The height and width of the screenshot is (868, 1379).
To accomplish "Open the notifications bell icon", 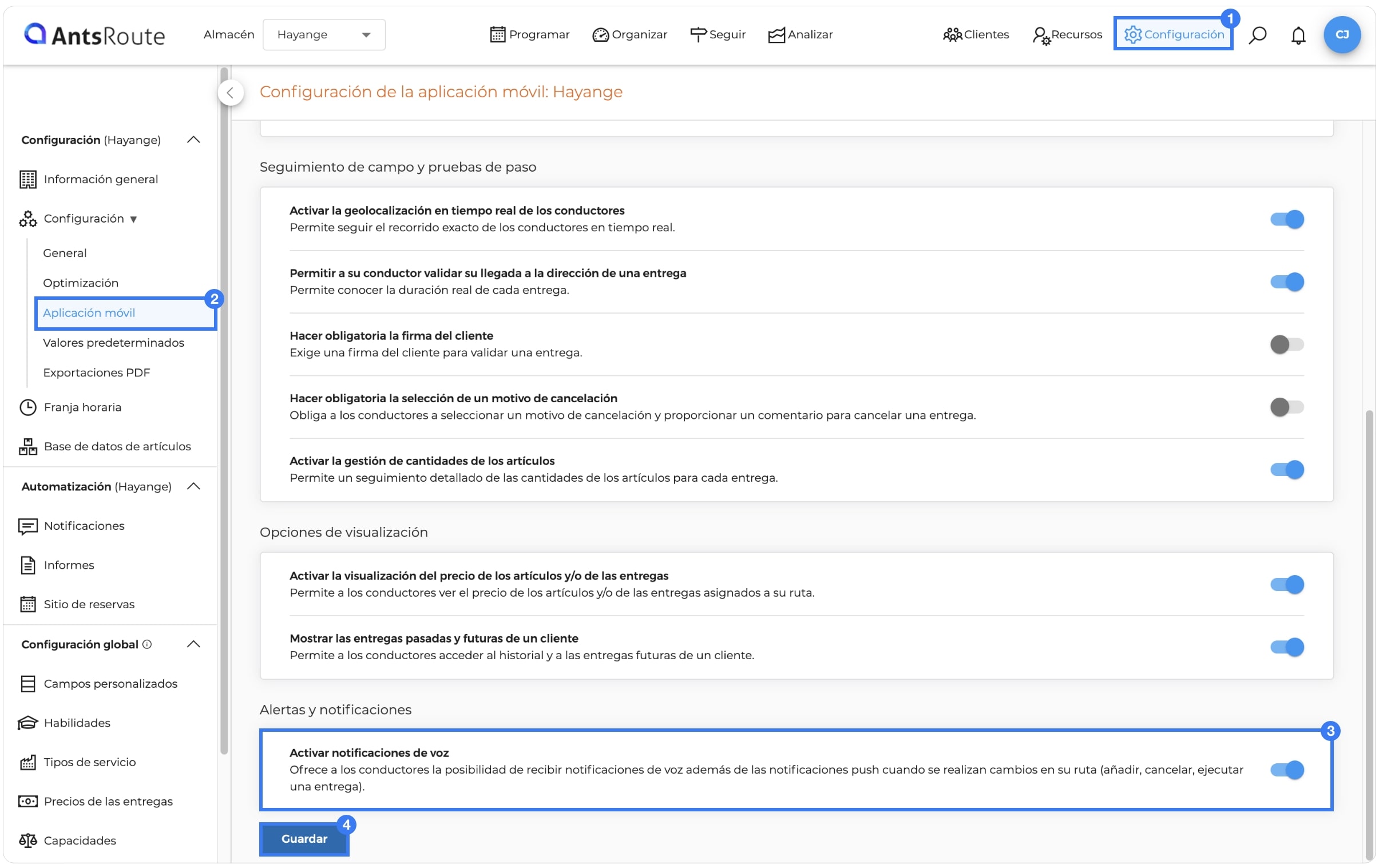I will coord(1298,35).
